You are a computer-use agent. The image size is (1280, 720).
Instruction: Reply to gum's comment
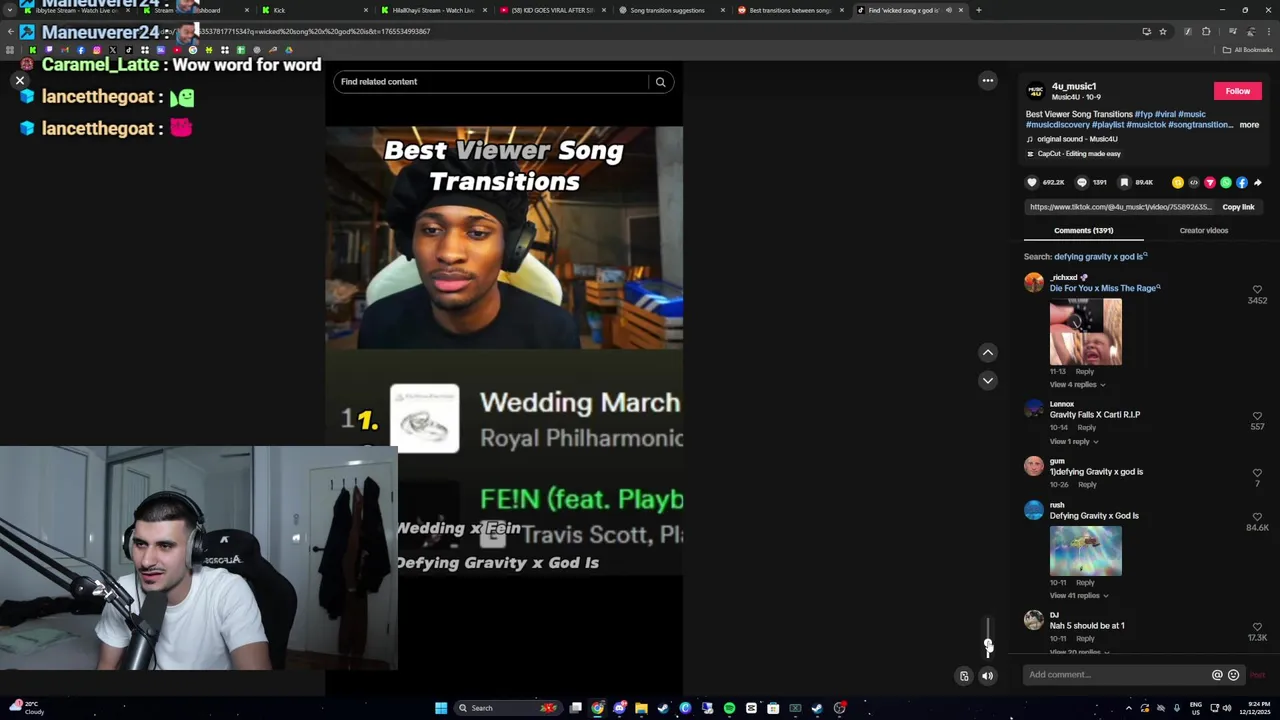(1087, 485)
